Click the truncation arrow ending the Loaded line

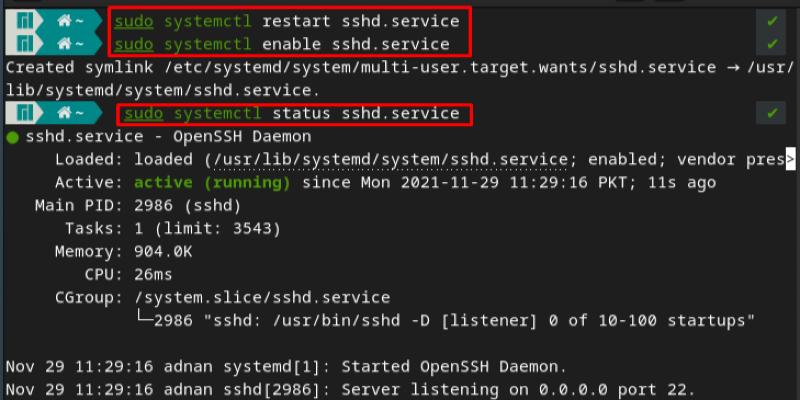coord(791,159)
